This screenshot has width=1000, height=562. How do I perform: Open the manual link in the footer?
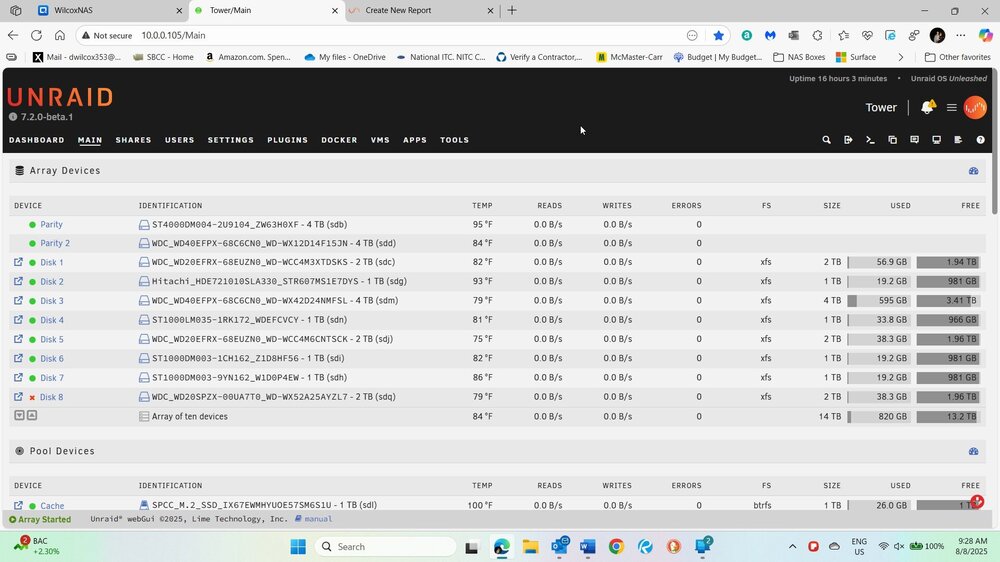pos(318,519)
